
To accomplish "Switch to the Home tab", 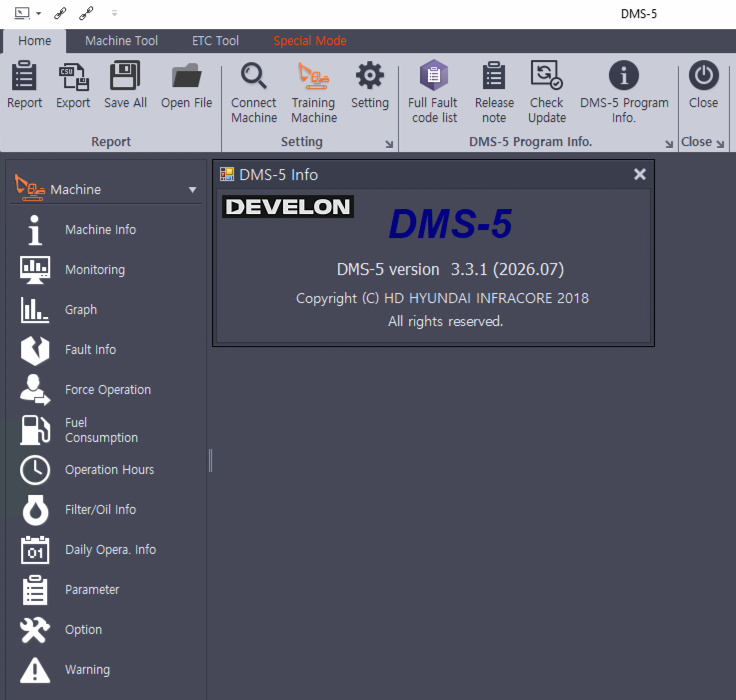I will (35, 41).
